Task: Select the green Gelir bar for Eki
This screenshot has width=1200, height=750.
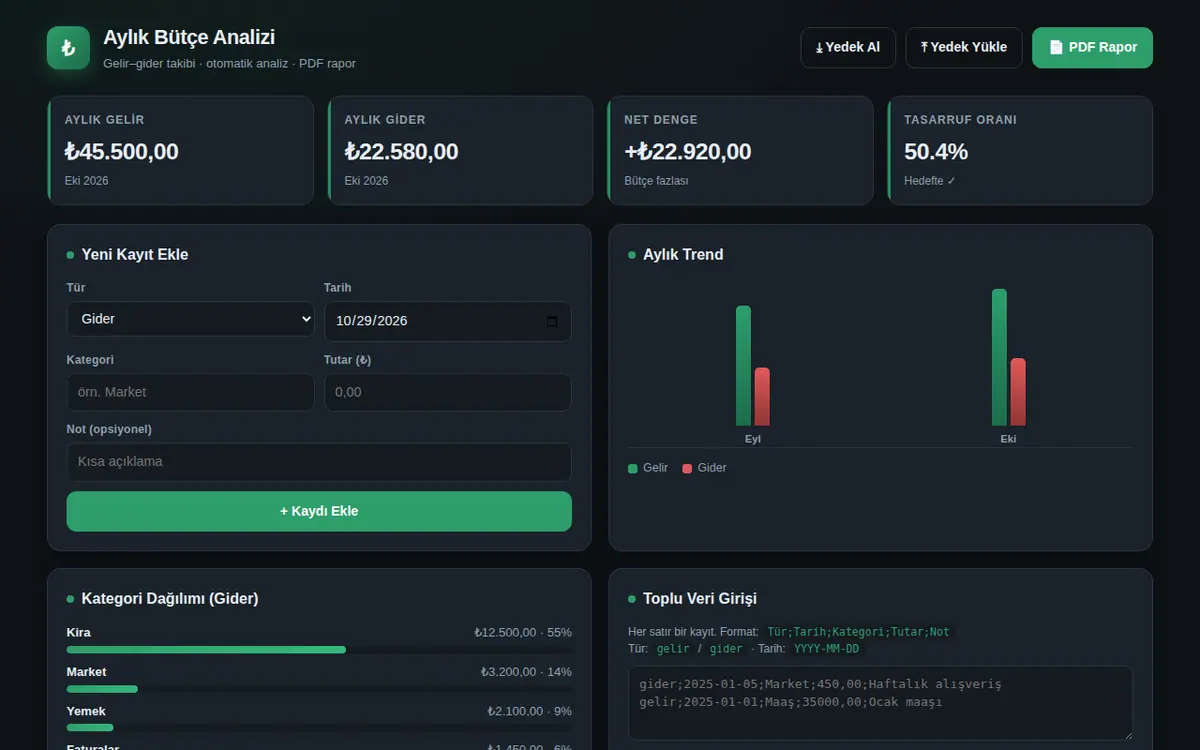Action: click(999, 357)
